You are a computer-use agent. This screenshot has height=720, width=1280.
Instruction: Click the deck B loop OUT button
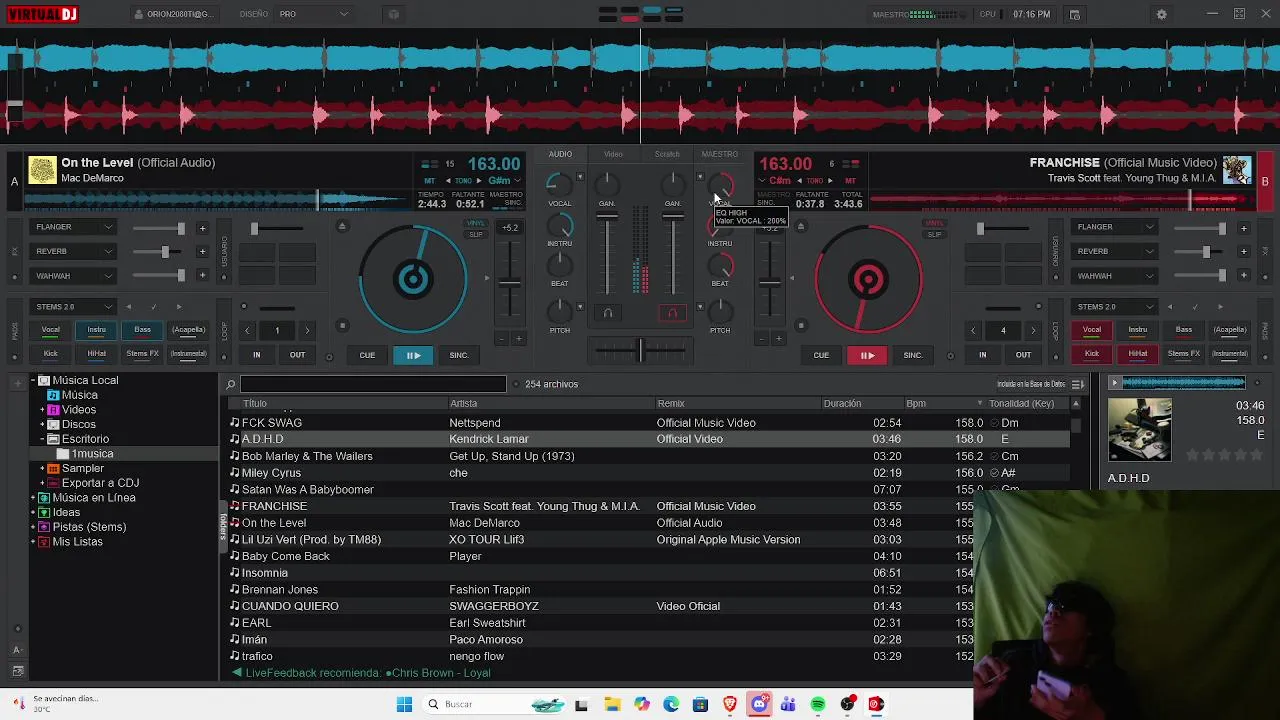click(x=1023, y=355)
